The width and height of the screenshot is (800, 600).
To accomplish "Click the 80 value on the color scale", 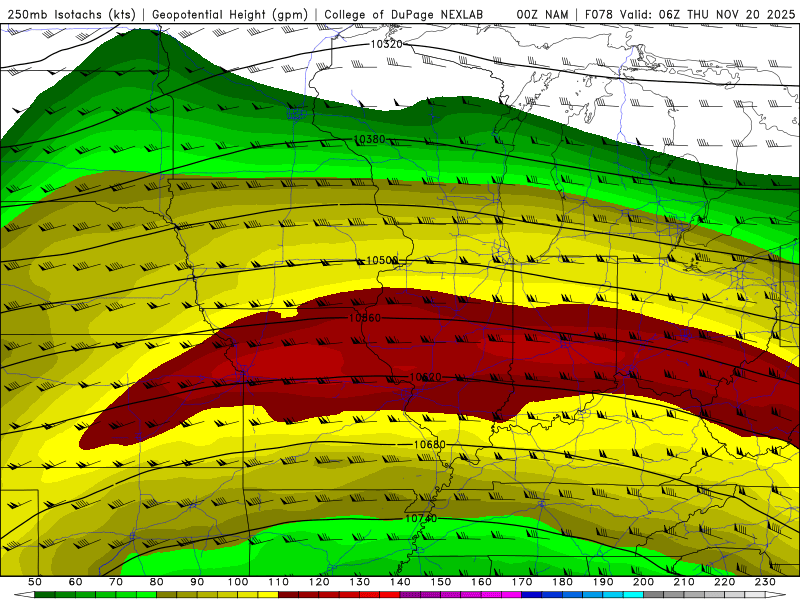I will (x=157, y=582).
